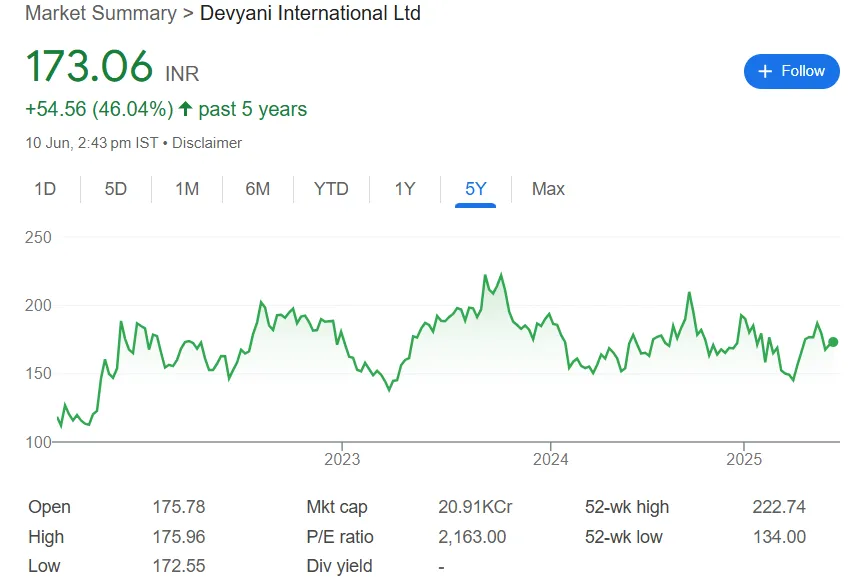Click the 250 y-axis label
This screenshot has width=867, height=585.
(x=38, y=238)
